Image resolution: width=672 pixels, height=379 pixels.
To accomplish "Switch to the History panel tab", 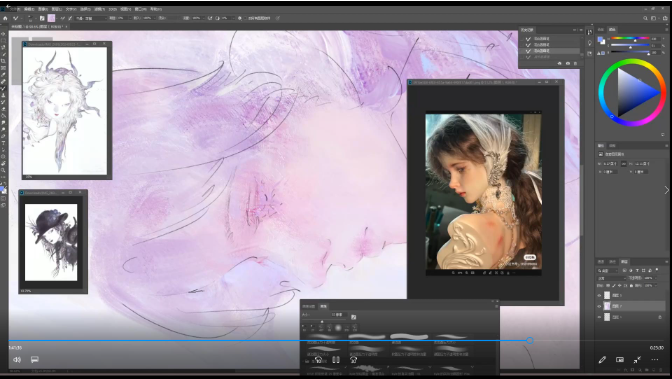I will [527, 30].
